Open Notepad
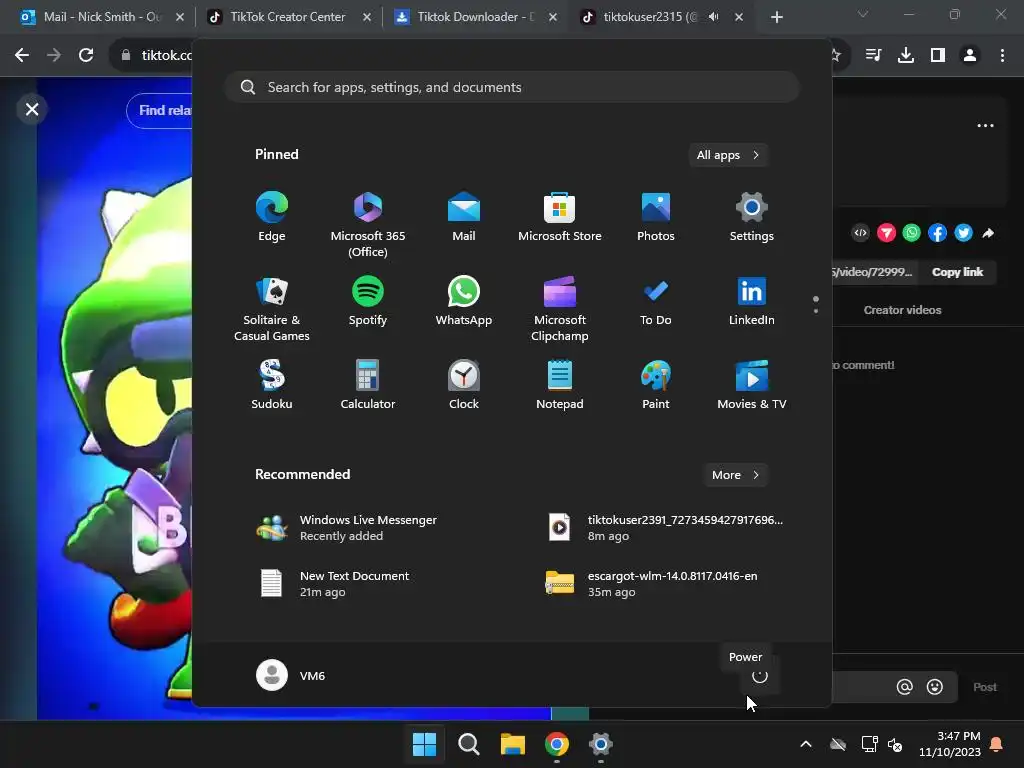The height and width of the screenshot is (768, 1024). coord(560,385)
